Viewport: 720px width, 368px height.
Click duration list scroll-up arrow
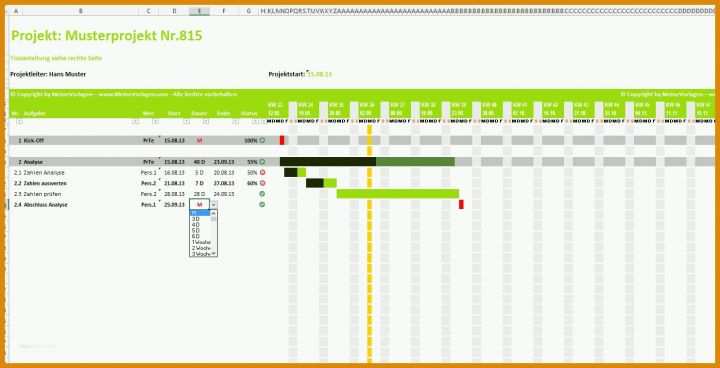(x=214, y=213)
